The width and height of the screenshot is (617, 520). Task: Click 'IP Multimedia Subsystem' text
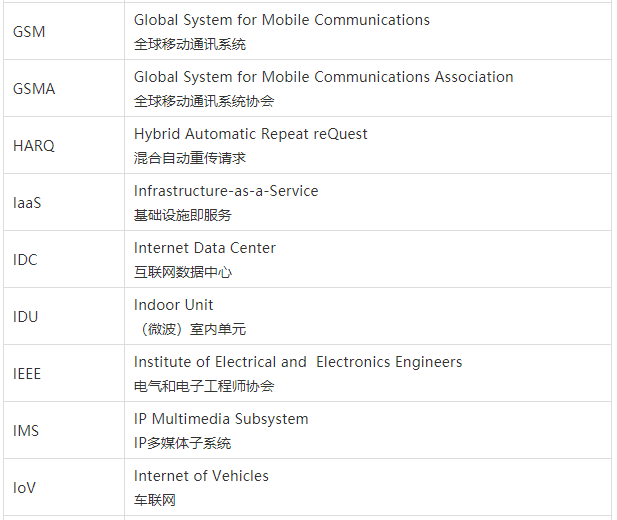[221, 419]
